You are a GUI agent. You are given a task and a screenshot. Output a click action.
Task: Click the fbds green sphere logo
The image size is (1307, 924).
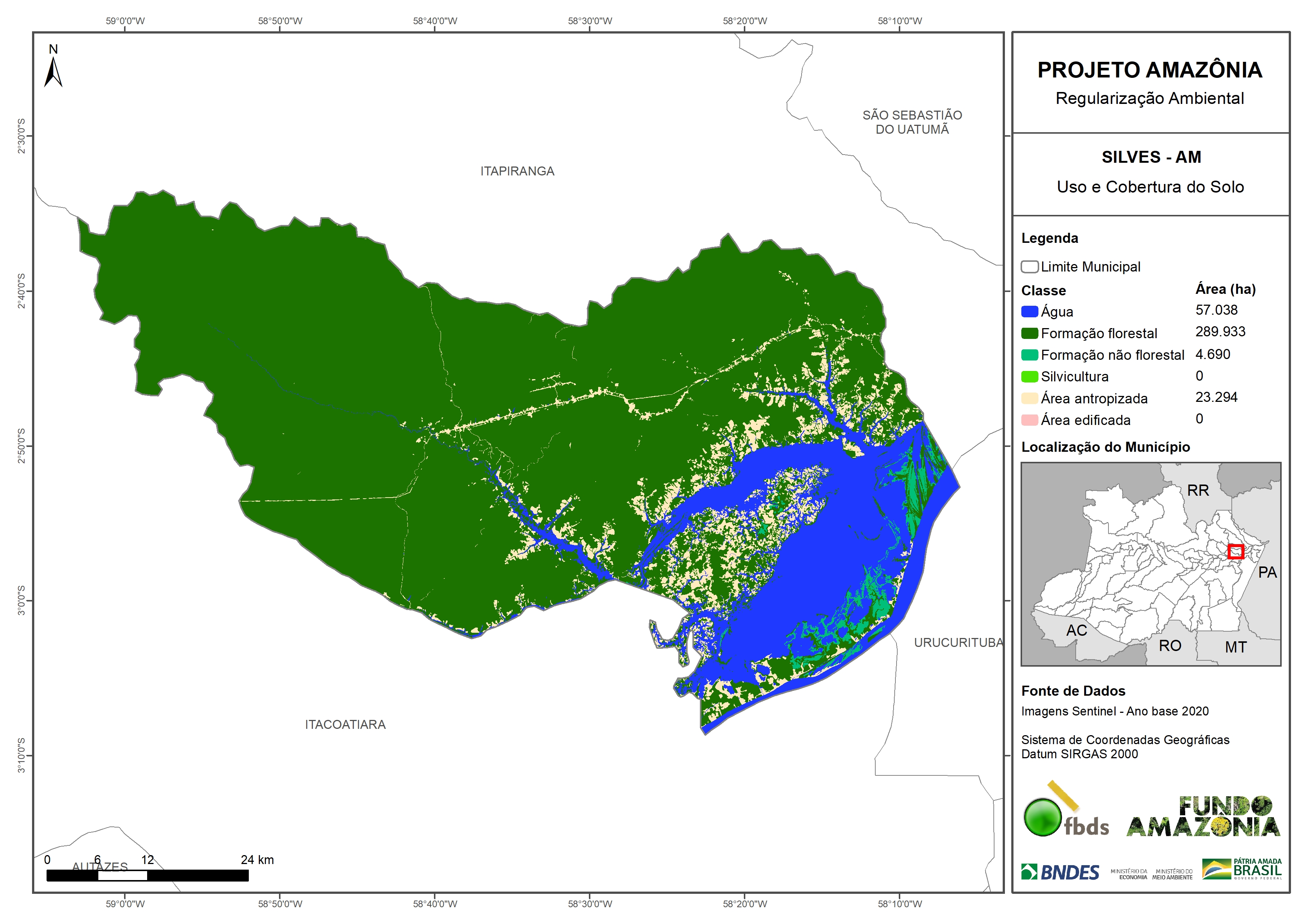pyautogui.click(x=1042, y=817)
